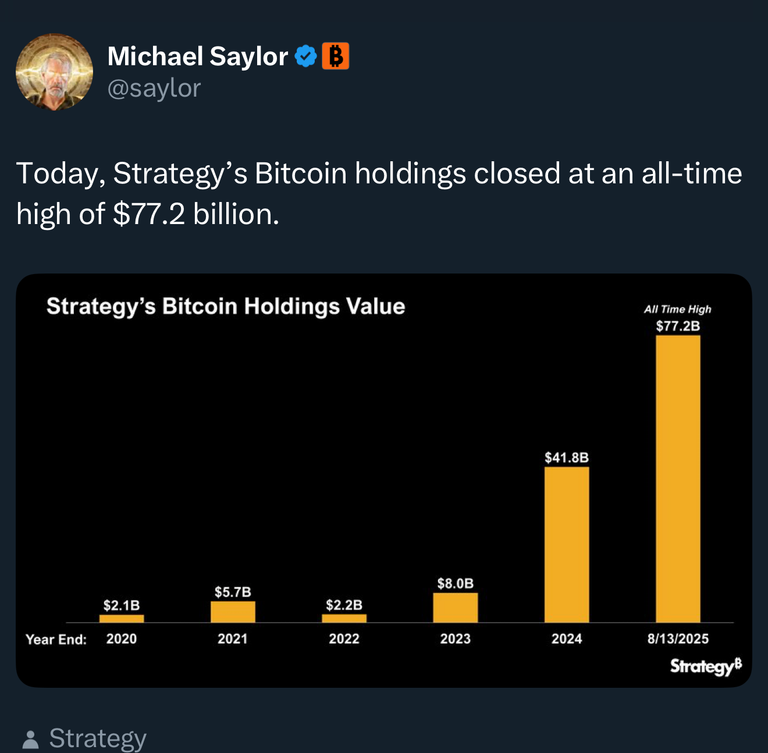Click the 2023 bar showing $8.0B
Image resolution: width=768 pixels, height=753 pixels.
tap(455, 607)
